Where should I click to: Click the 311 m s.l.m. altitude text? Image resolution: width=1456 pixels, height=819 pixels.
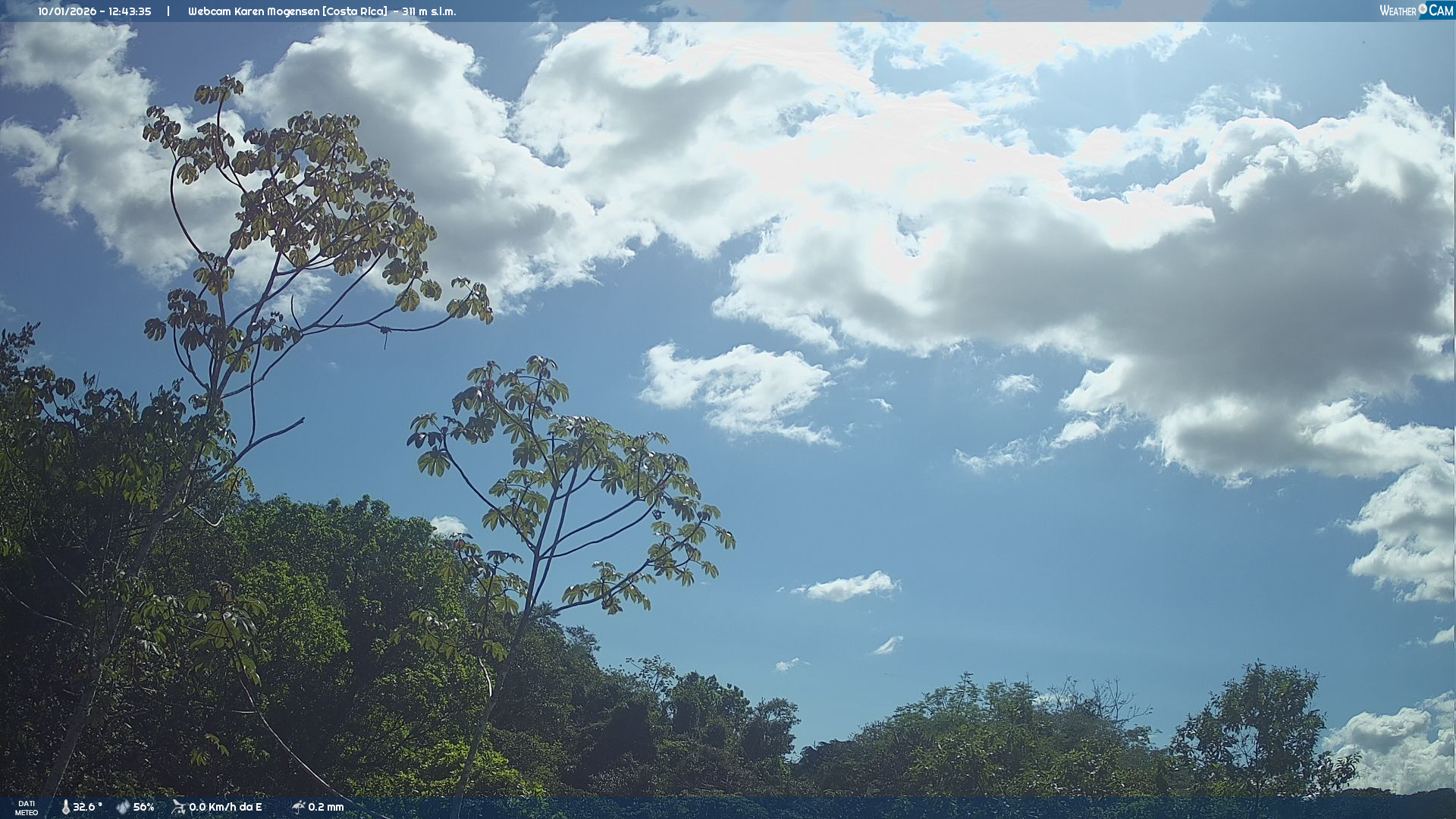click(x=429, y=11)
